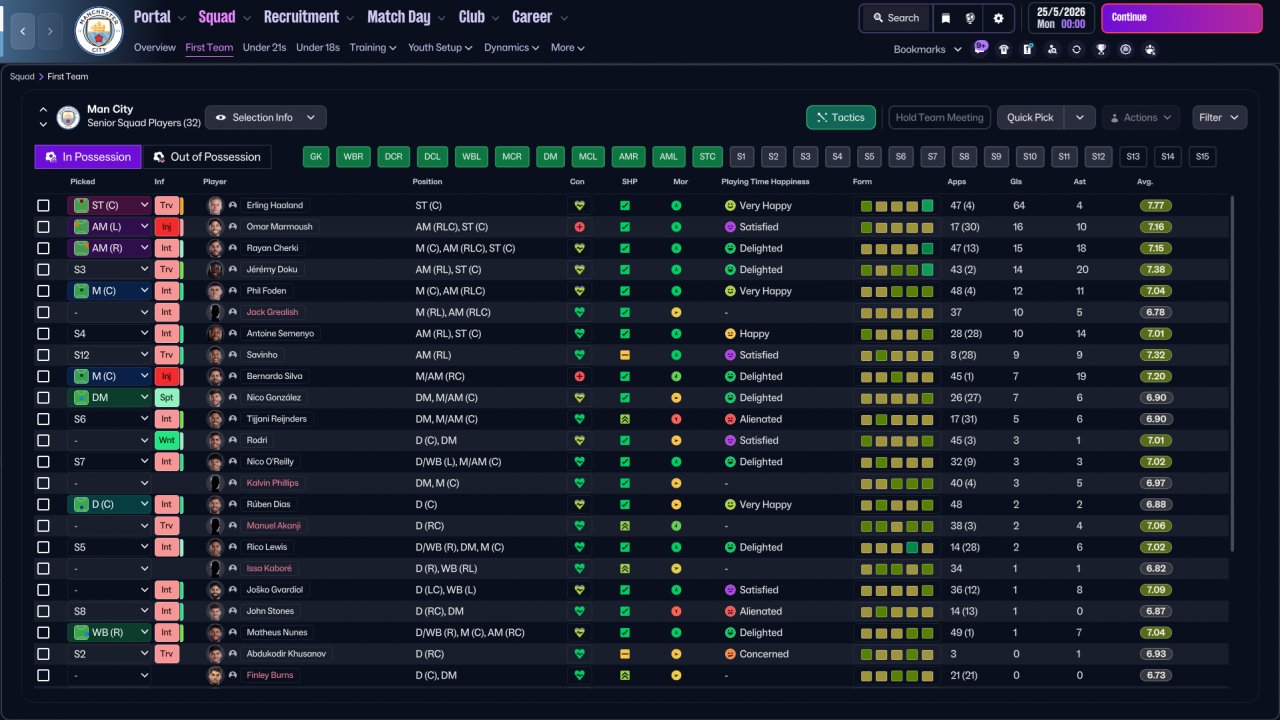Click Savinho's yellow match sharpness icon
Screen dimensions: 1280x720
click(x=625, y=355)
